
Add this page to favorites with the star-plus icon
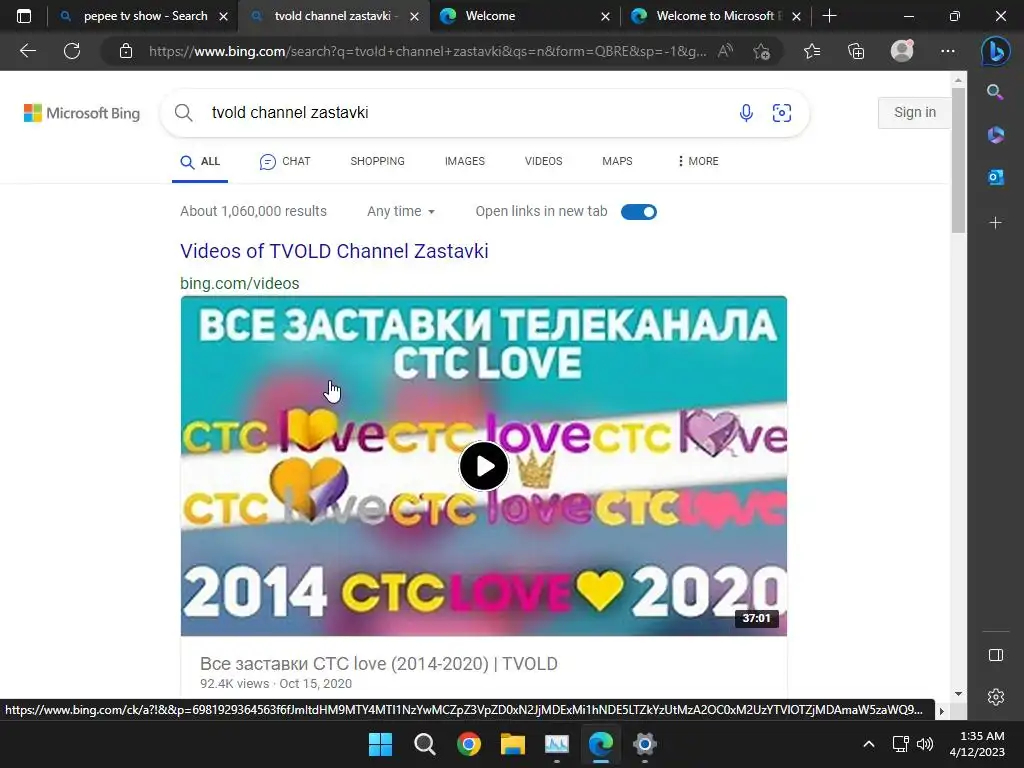(761, 51)
